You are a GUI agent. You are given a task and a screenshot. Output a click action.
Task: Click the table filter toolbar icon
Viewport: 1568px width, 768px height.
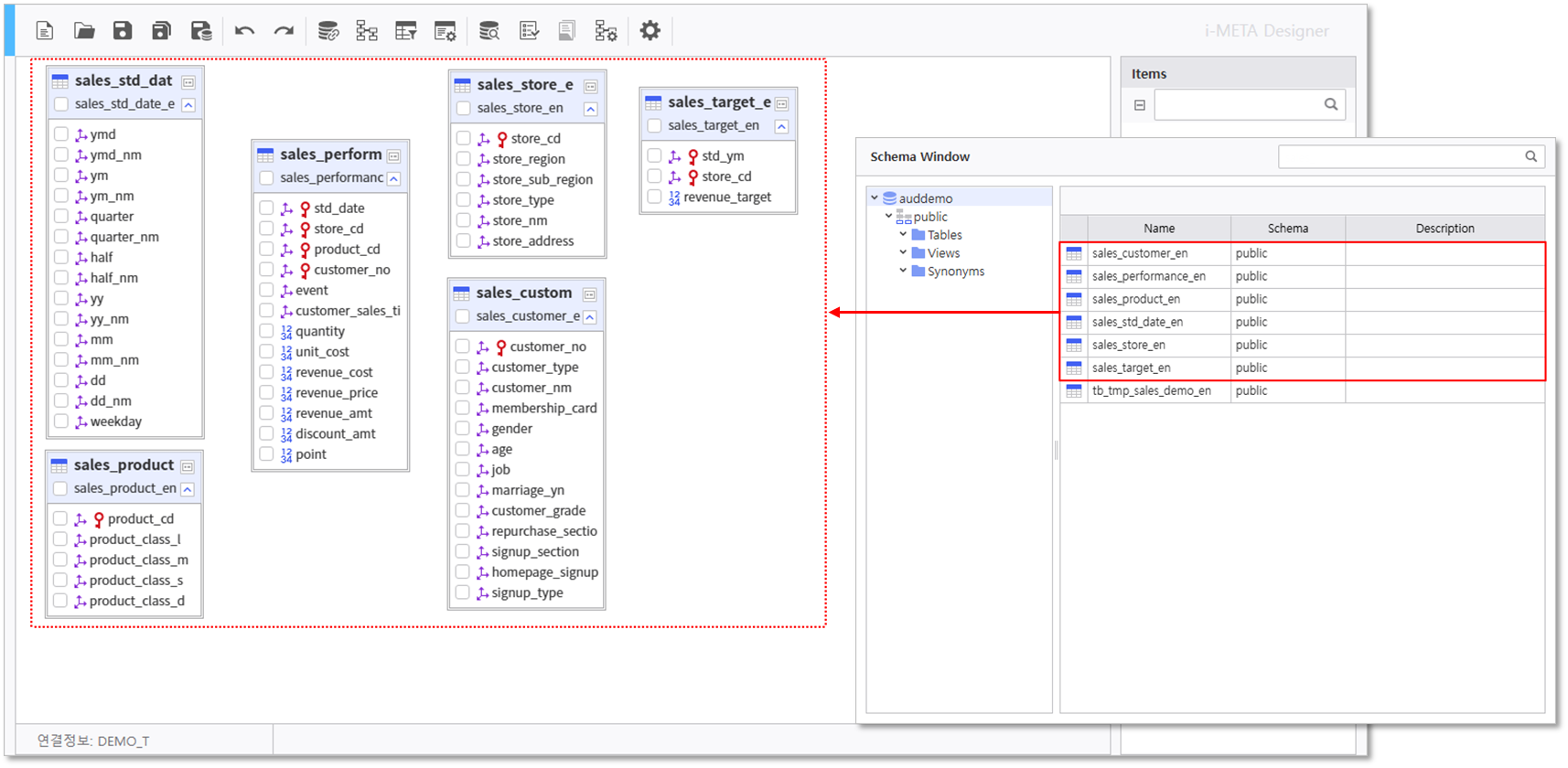[x=406, y=31]
